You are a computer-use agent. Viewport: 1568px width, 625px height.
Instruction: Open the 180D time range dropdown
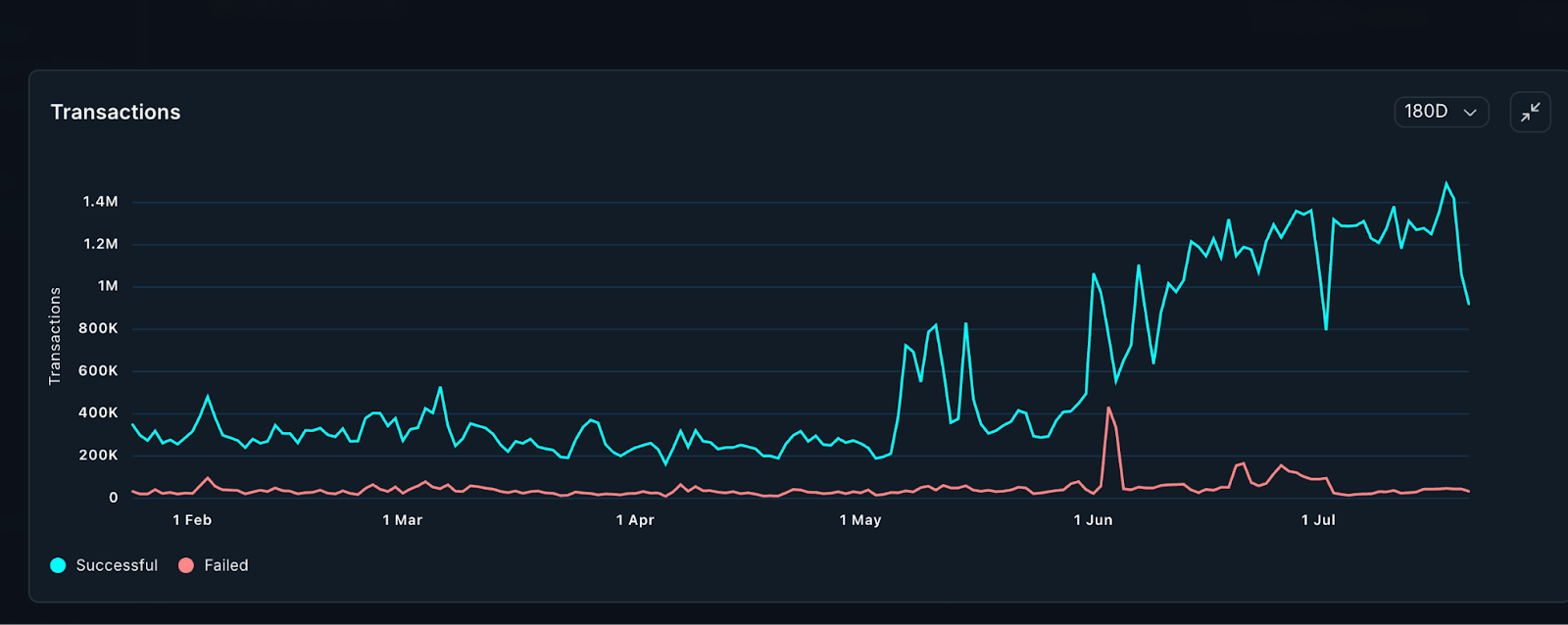(x=1441, y=112)
